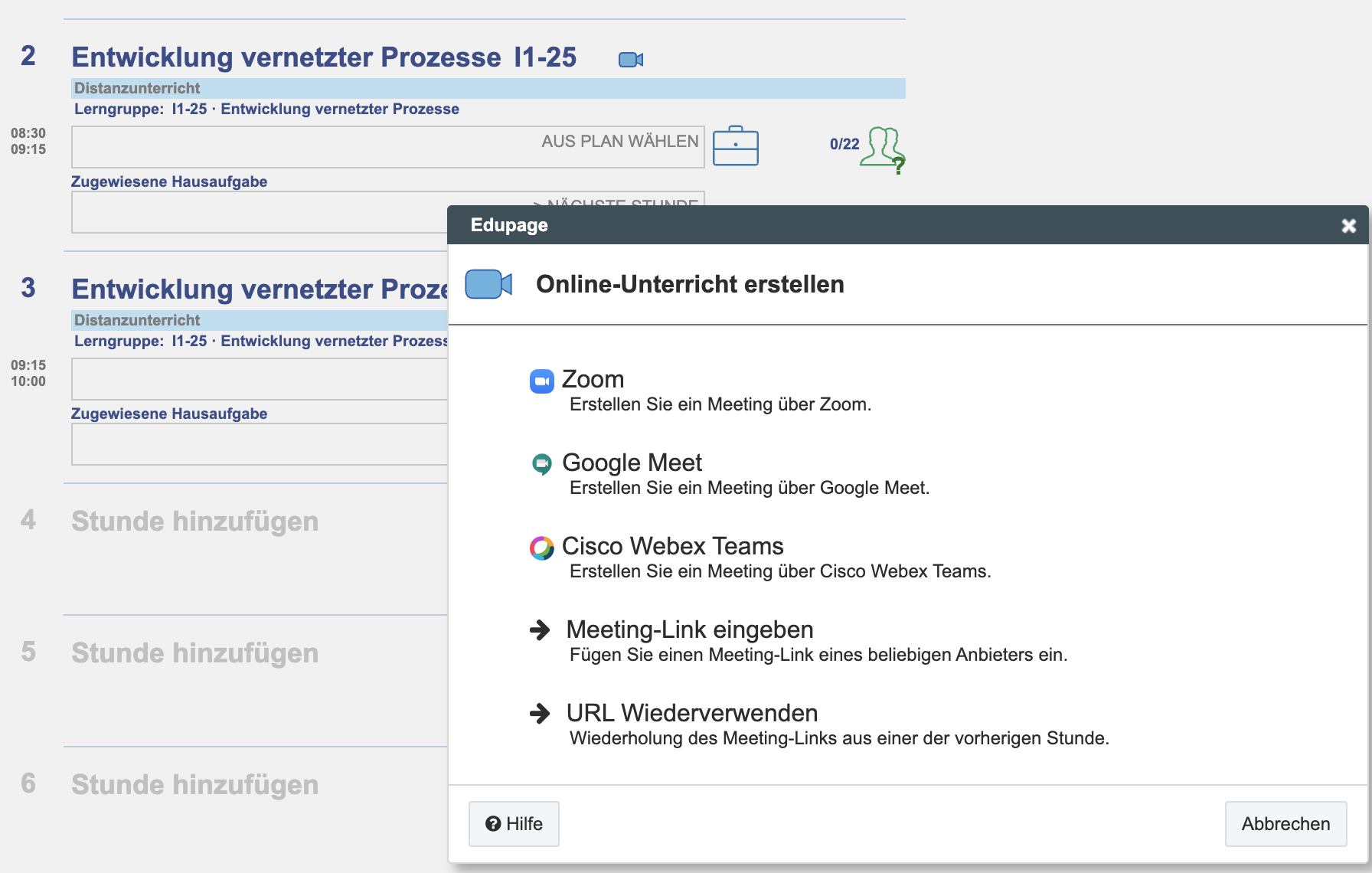
Task: Add a lesson in slot 4 Stunde hinzufügen
Action: pos(194,522)
